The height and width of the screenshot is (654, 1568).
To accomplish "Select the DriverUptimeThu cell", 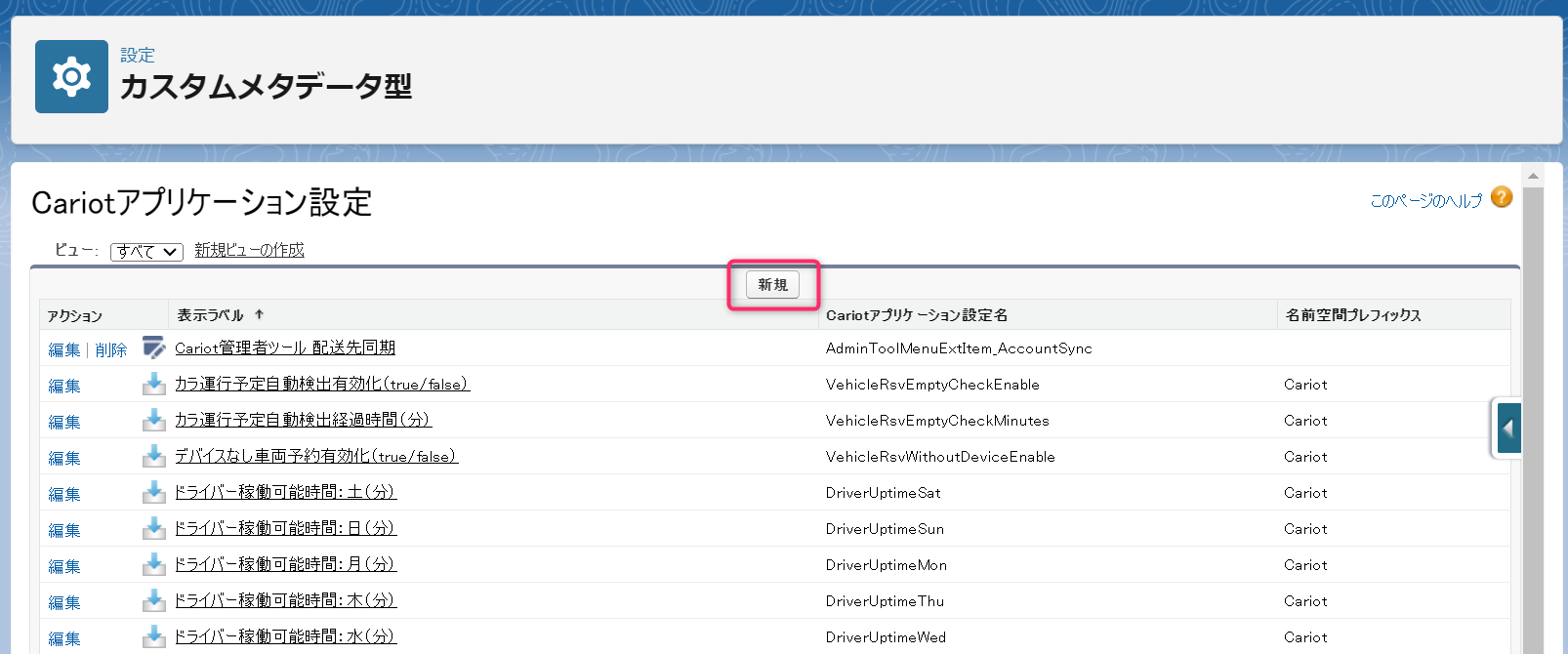I will click(885, 601).
